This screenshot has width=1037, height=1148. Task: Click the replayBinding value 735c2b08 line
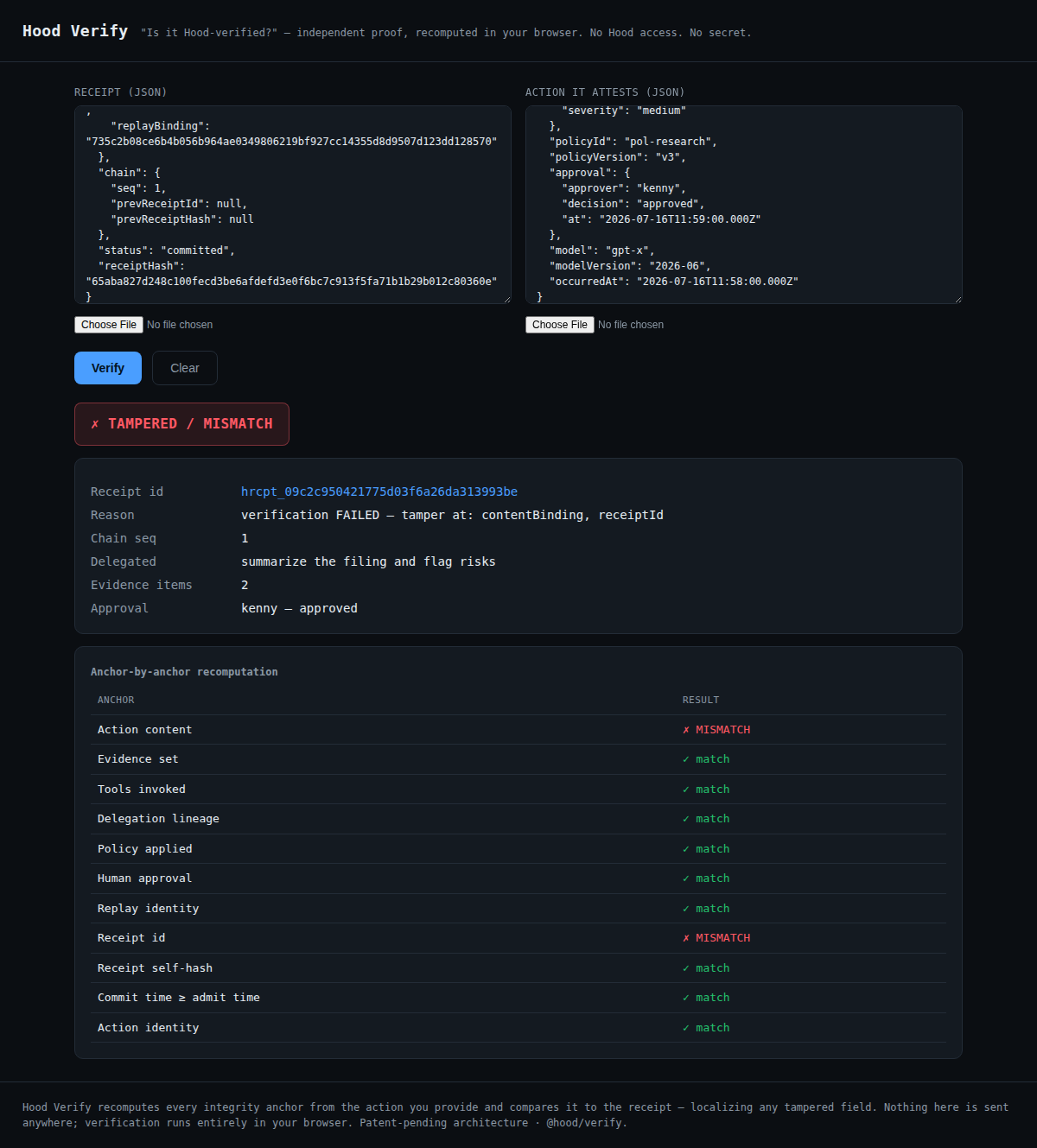291,142
